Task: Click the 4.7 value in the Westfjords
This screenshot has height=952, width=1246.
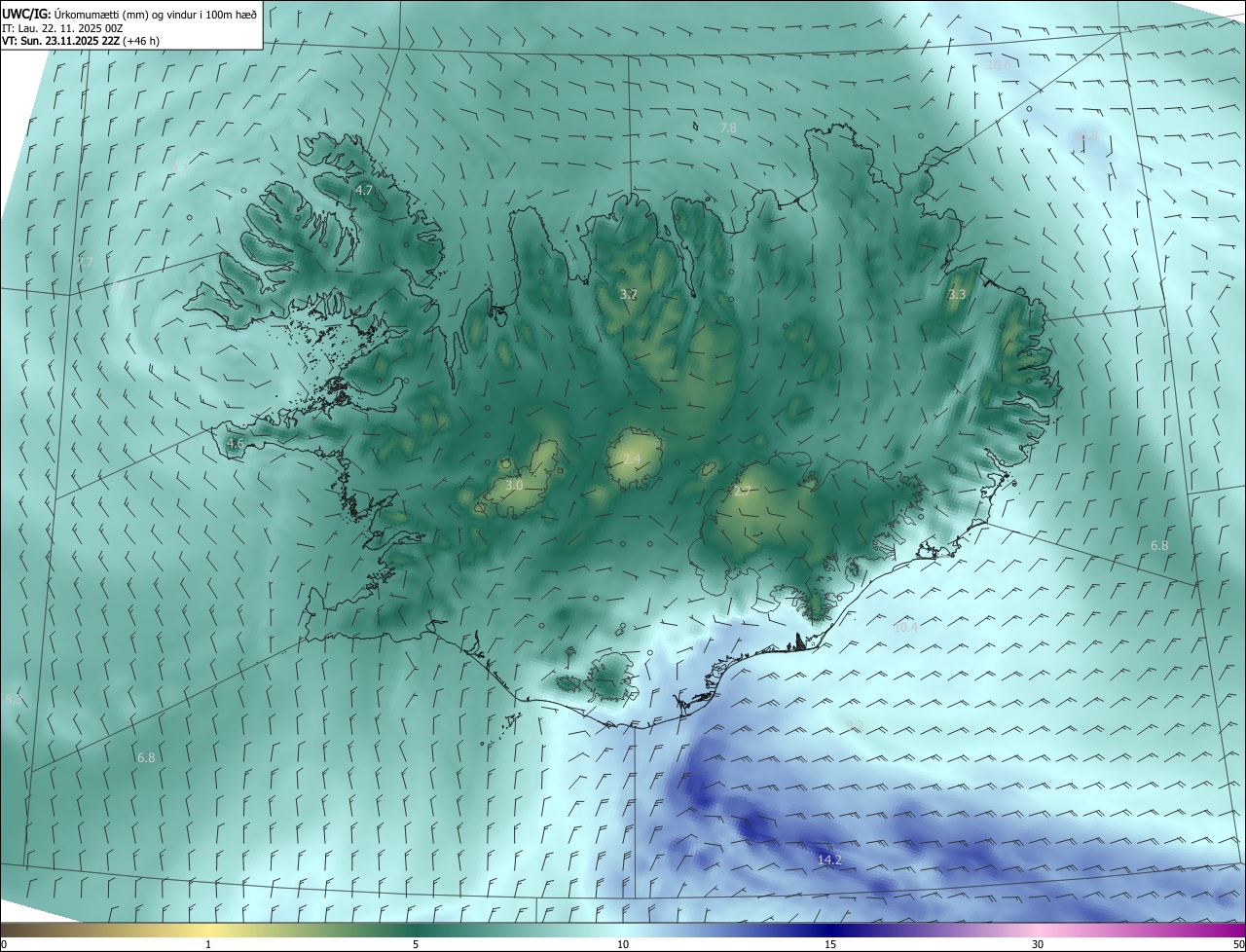Action: click(x=364, y=191)
